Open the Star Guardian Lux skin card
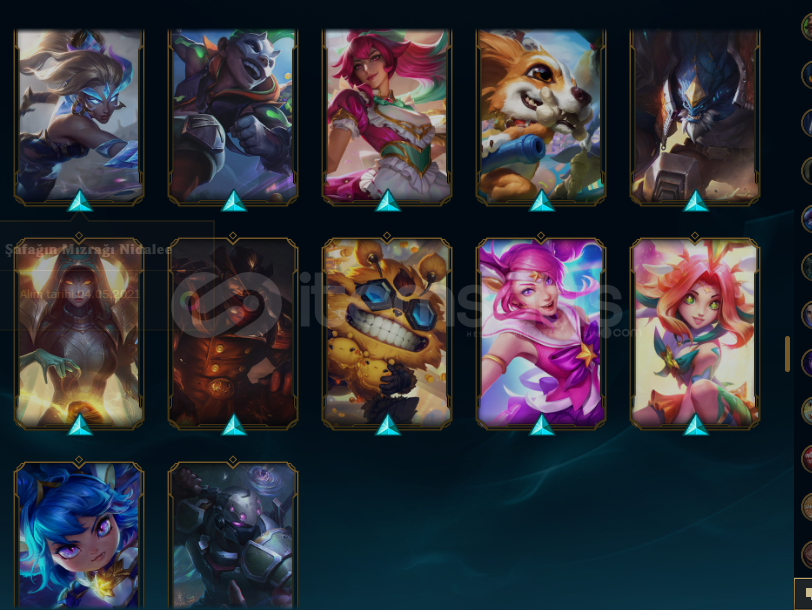812x610 pixels. [541, 333]
